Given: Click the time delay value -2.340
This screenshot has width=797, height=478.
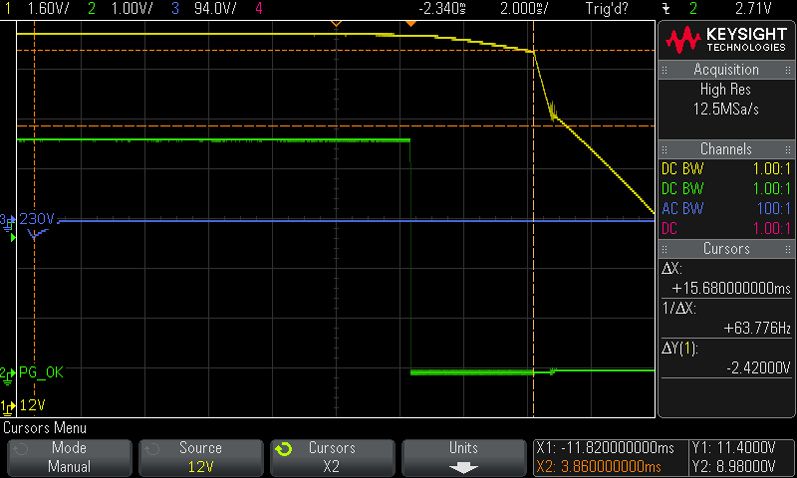Looking at the screenshot, I should pos(442,8).
